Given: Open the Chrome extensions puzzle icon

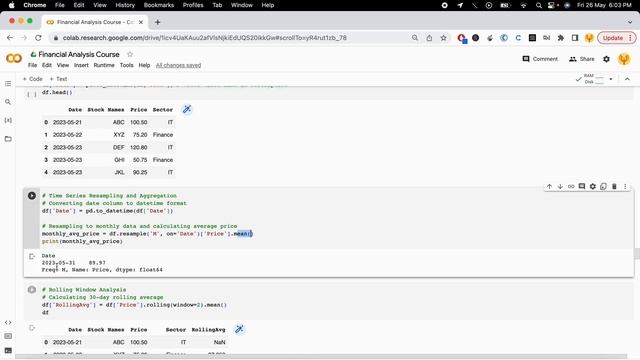Looking at the screenshot, I should [561, 38].
